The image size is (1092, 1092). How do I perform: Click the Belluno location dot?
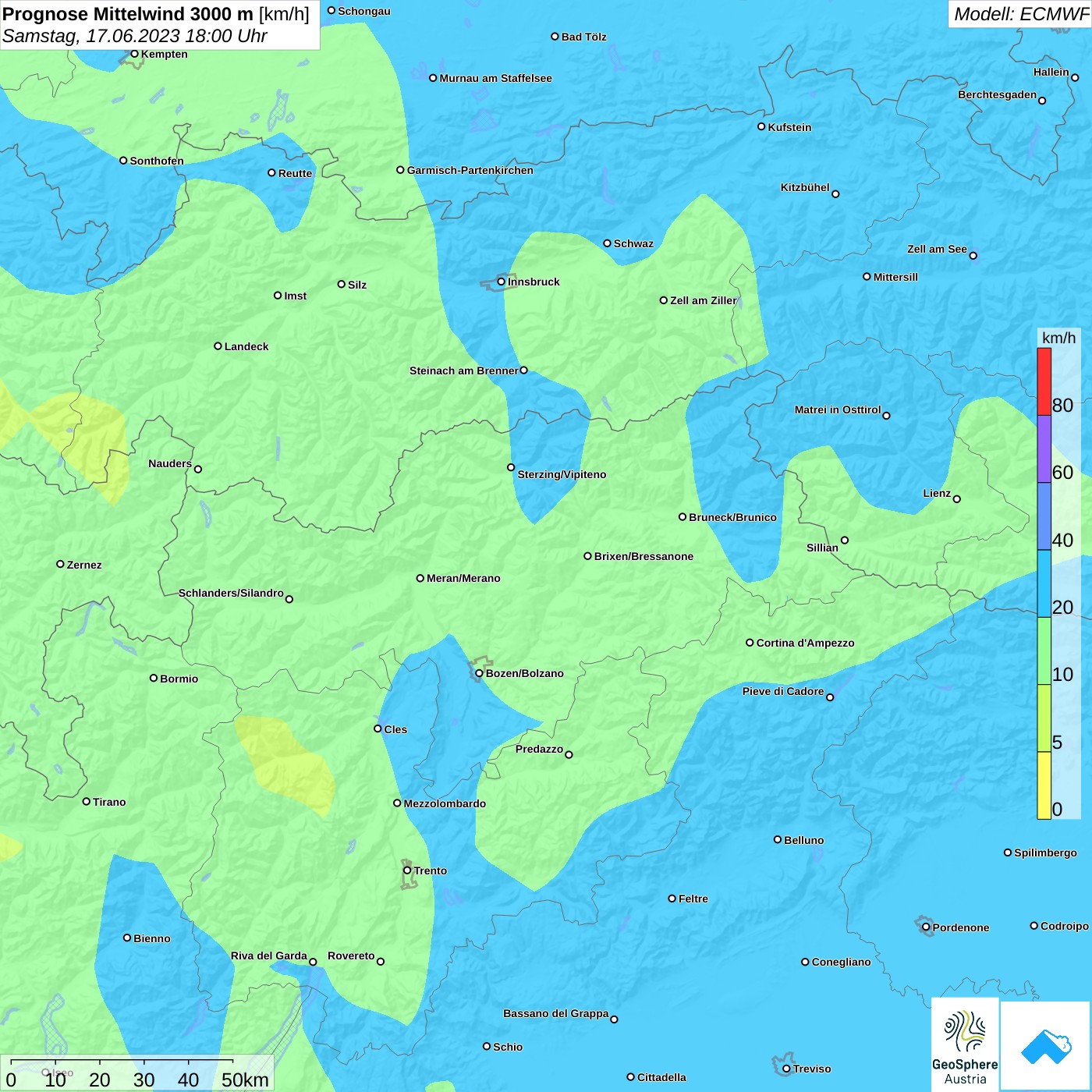point(777,839)
